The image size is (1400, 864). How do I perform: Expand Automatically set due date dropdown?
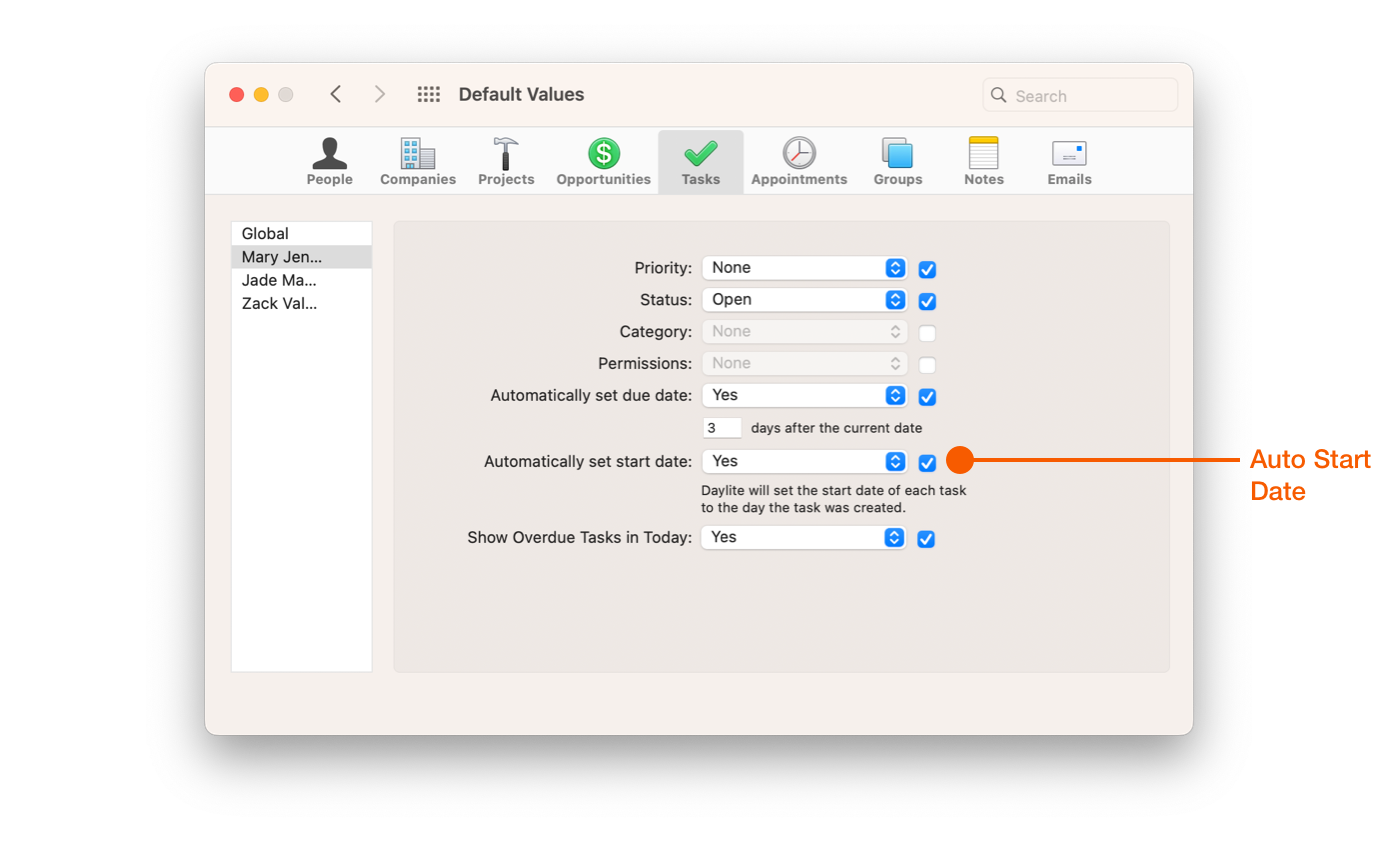pos(805,396)
